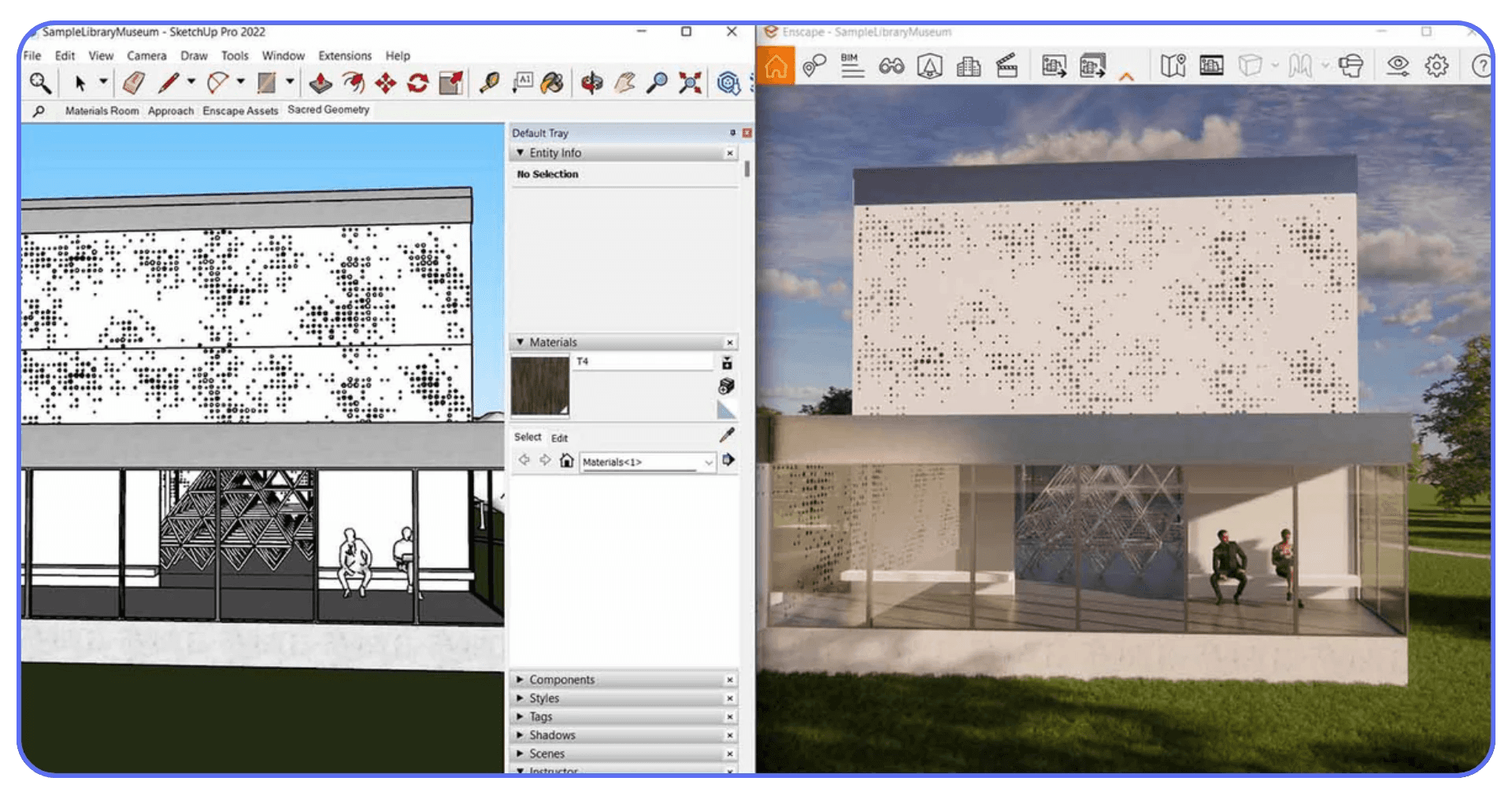1512x800 pixels.
Task: Pick the Select arrow tool in SketchUp
Action: 80,83
